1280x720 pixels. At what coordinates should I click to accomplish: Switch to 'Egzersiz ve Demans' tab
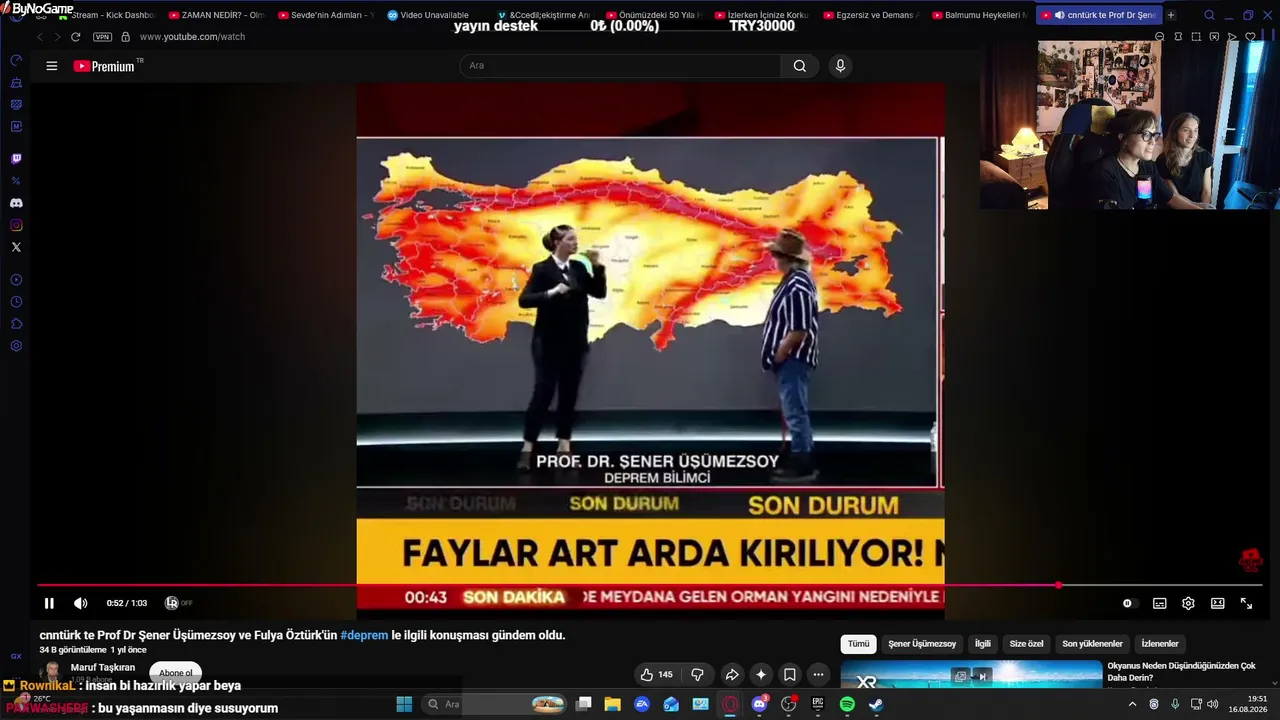[870, 15]
